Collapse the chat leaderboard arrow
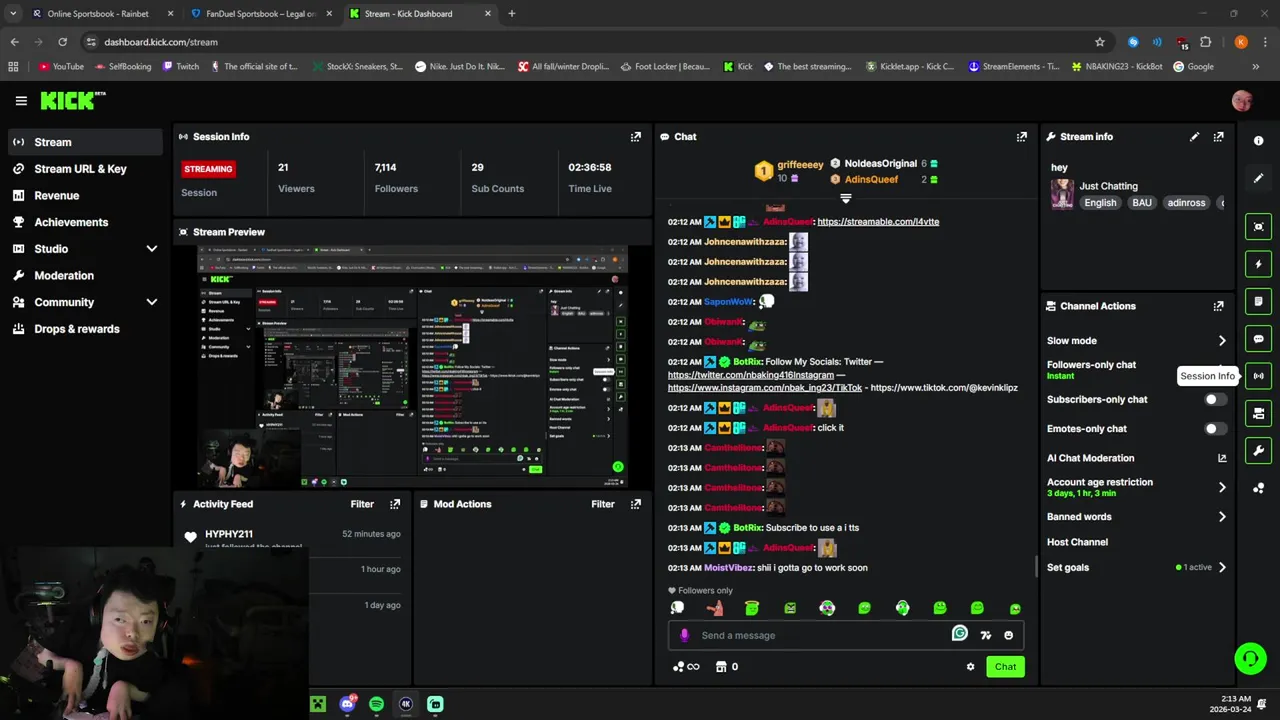Screen dimensions: 1280x720 [845, 198]
